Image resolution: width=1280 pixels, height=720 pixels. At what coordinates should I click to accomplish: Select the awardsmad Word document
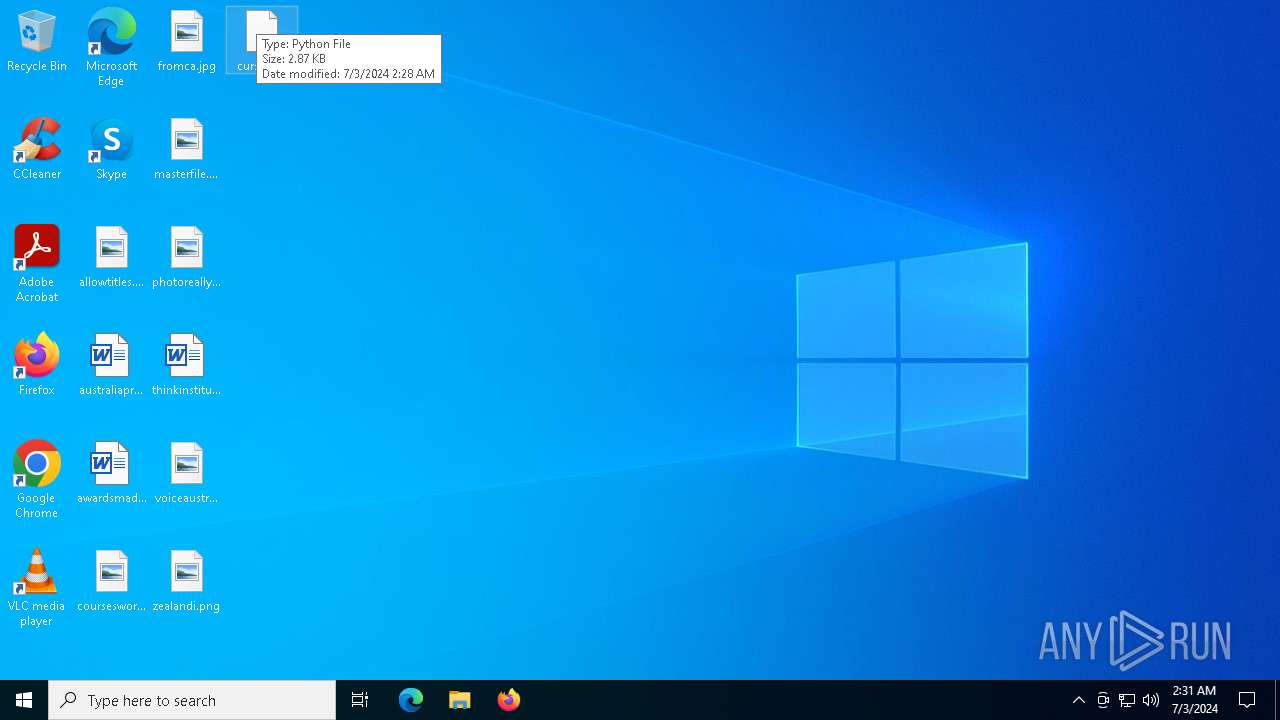pos(111,473)
